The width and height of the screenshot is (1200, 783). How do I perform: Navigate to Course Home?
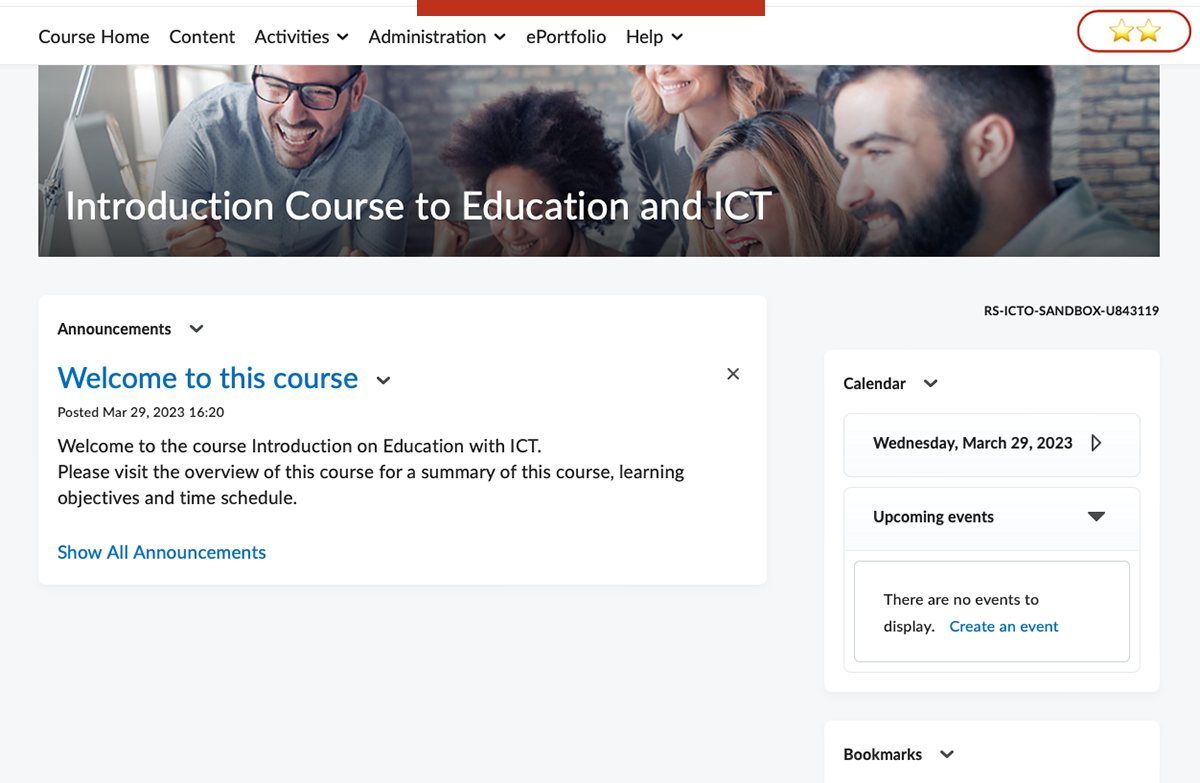pyautogui.click(x=94, y=37)
